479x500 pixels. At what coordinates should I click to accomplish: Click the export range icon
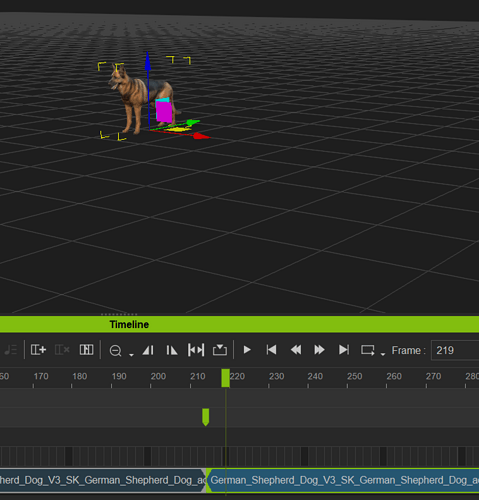point(220,350)
